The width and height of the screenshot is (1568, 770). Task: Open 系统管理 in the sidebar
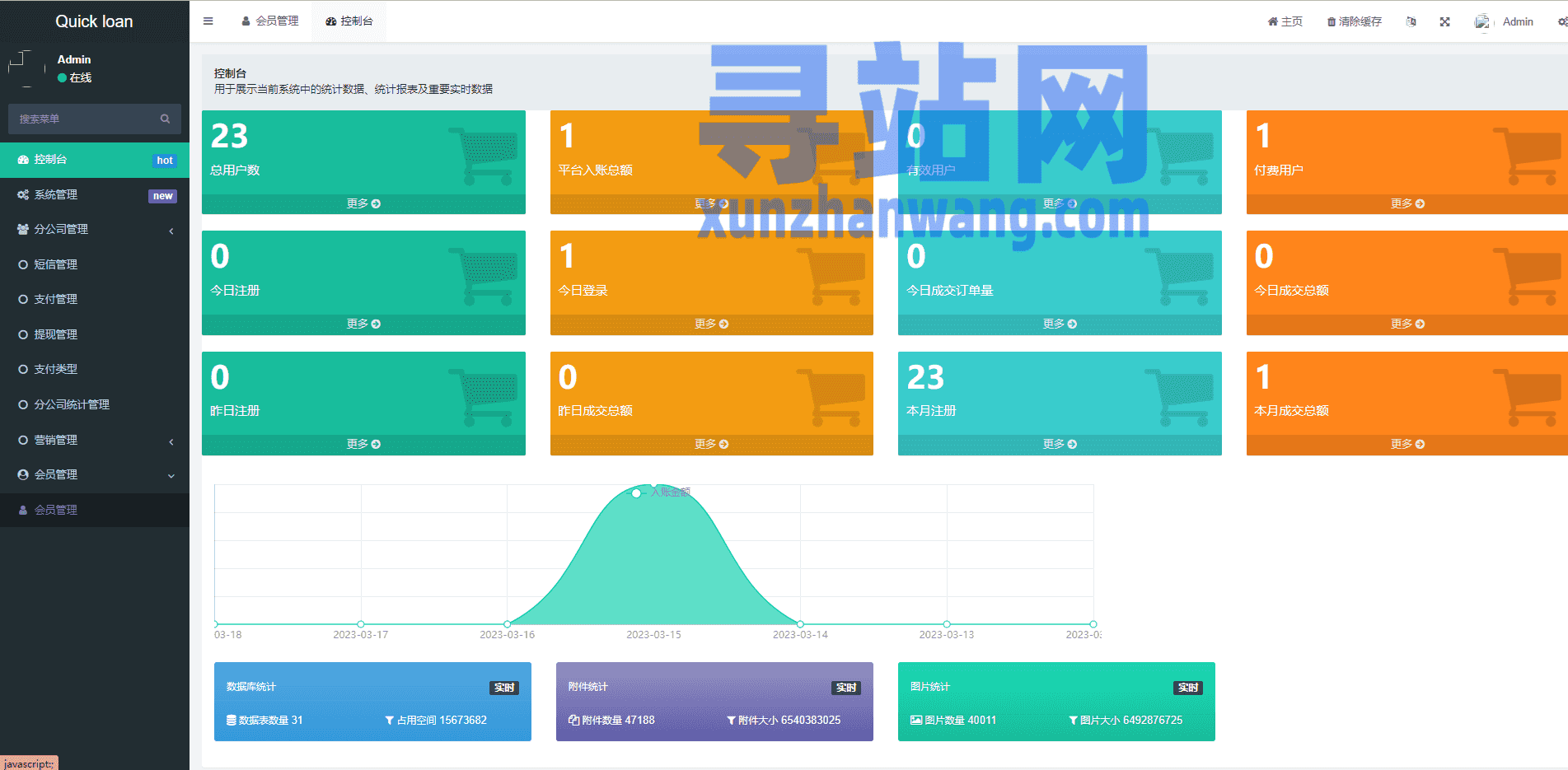tap(95, 195)
